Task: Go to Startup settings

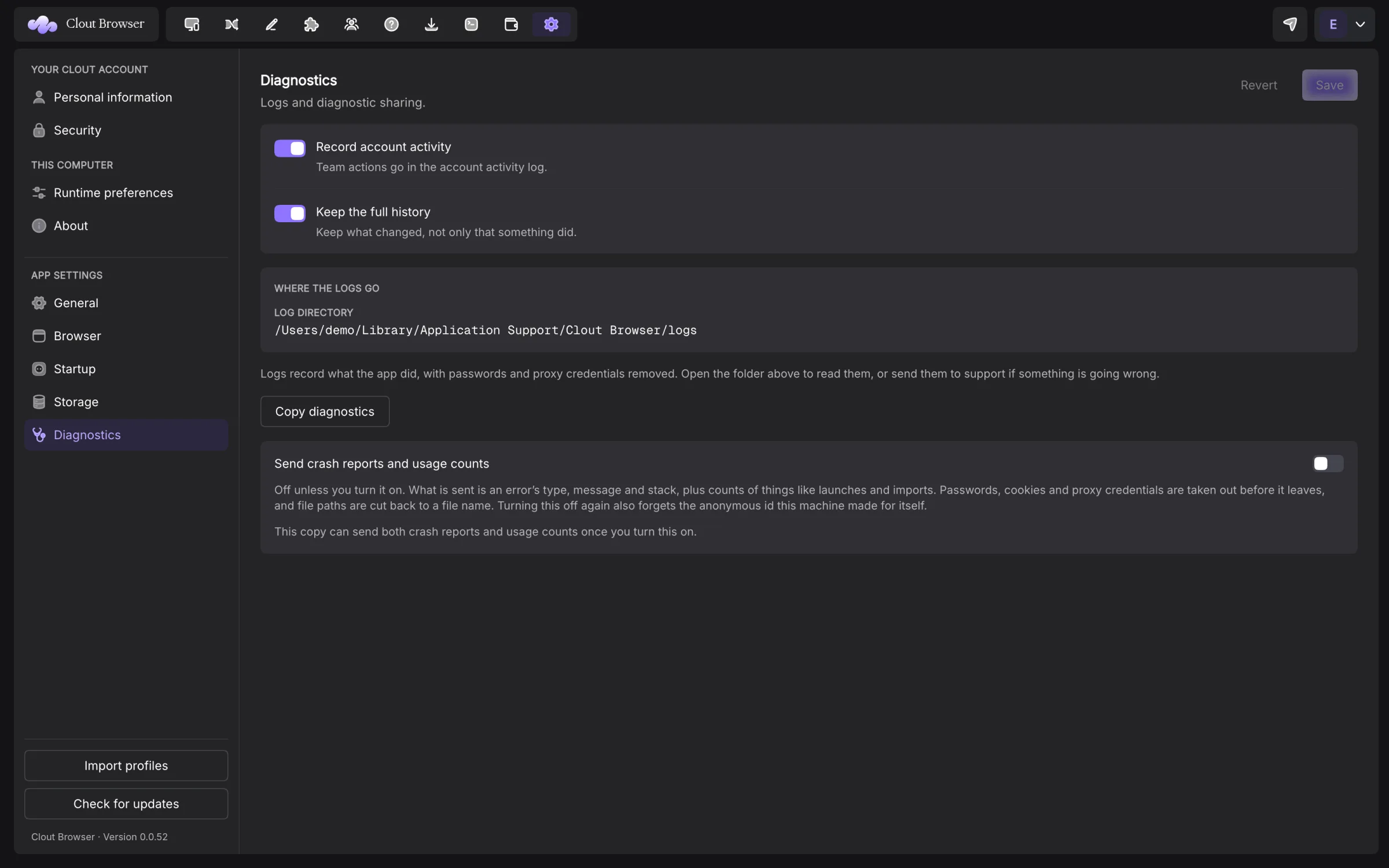Action: point(126,369)
